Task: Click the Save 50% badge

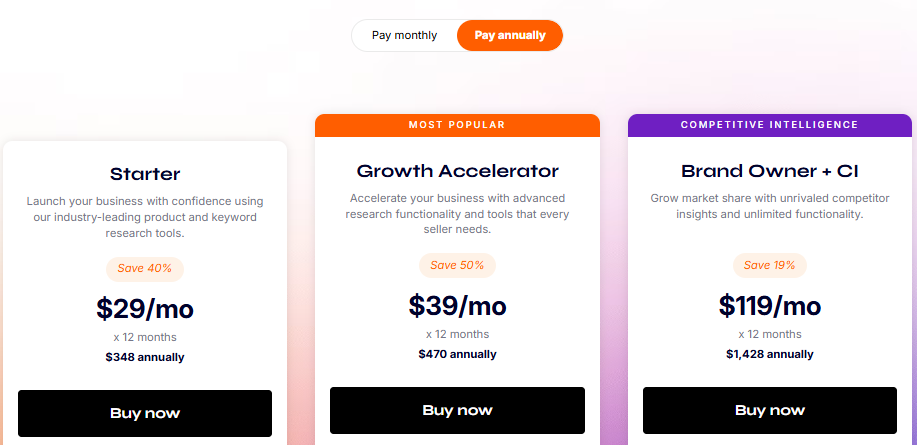Action: coord(457,265)
